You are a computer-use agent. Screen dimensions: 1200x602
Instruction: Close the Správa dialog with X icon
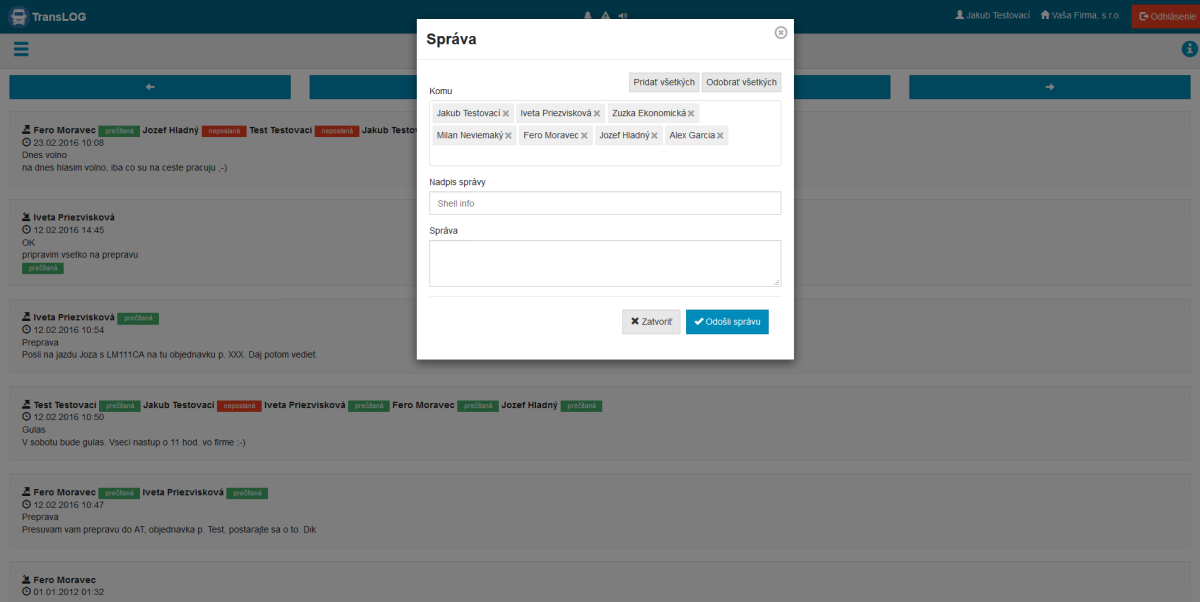781,32
